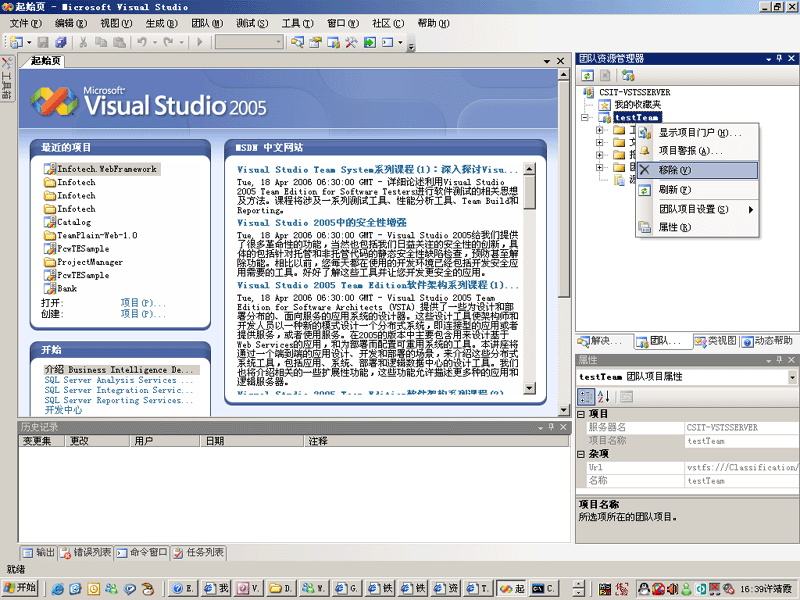Switch to 动态帮助 tab

point(768,341)
